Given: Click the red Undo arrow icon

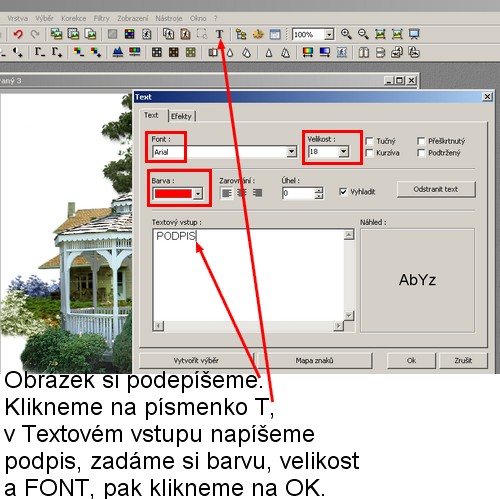Looking at the screenshot, I should click(18, 34).
